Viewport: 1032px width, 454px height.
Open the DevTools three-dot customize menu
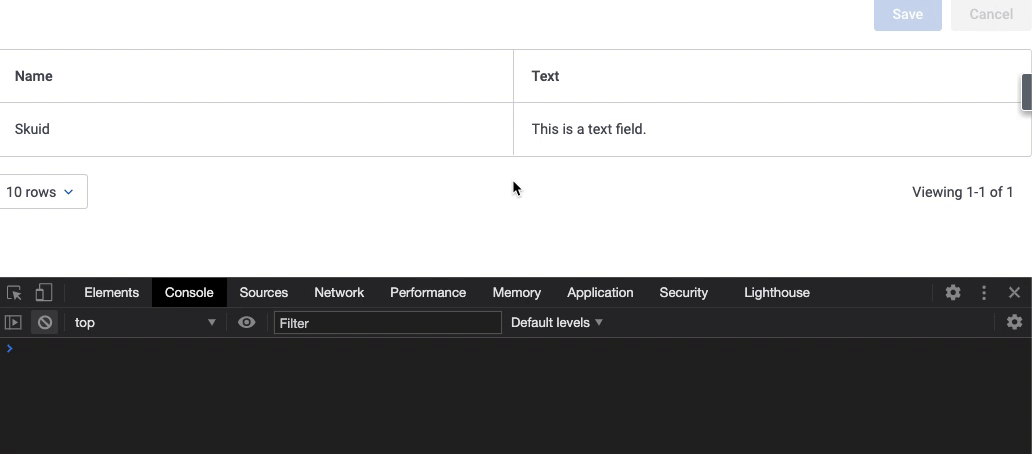pyautogui.click(x=984, y=293)
